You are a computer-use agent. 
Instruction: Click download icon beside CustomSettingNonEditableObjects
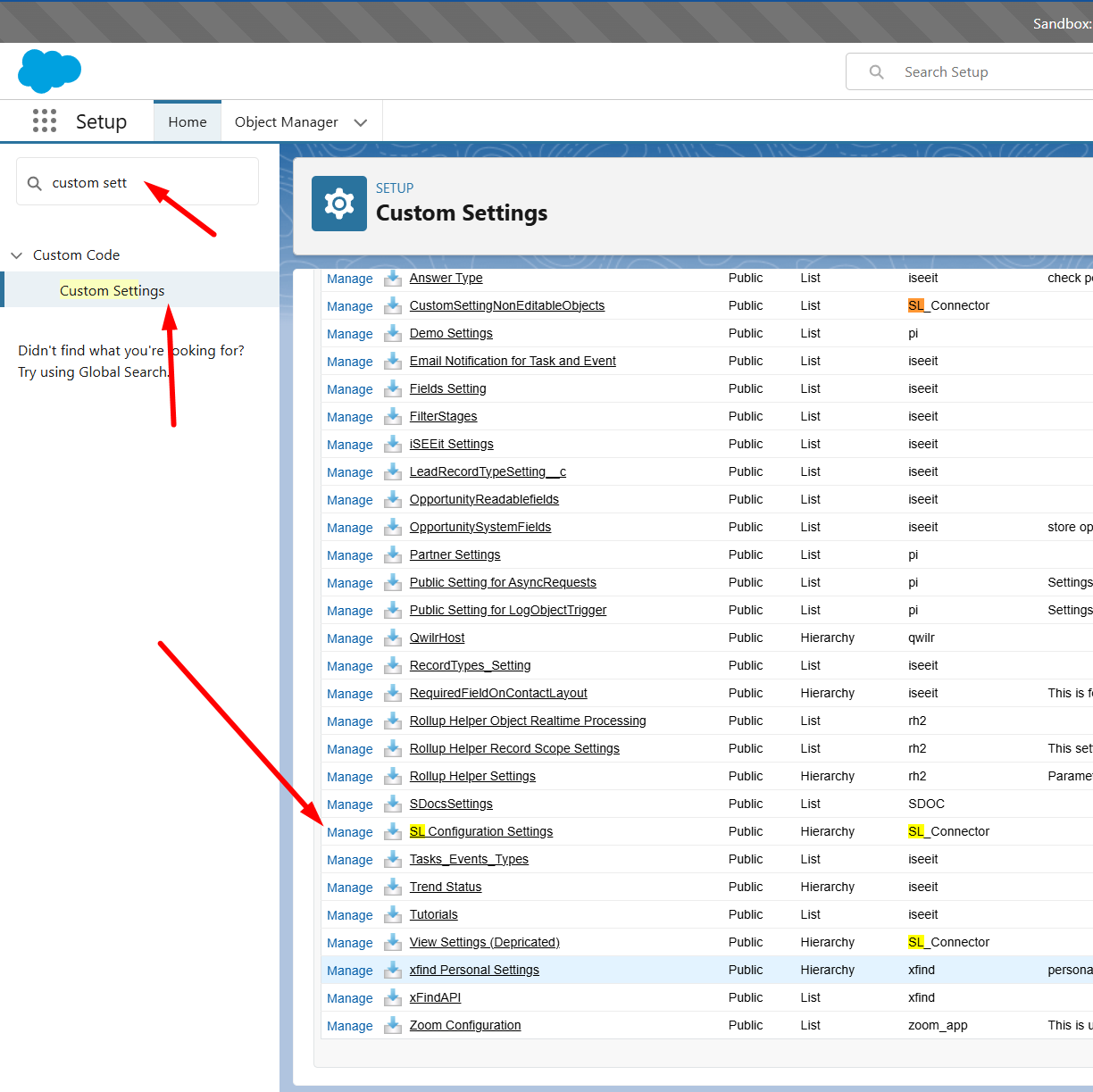click(x=393, y=305)
